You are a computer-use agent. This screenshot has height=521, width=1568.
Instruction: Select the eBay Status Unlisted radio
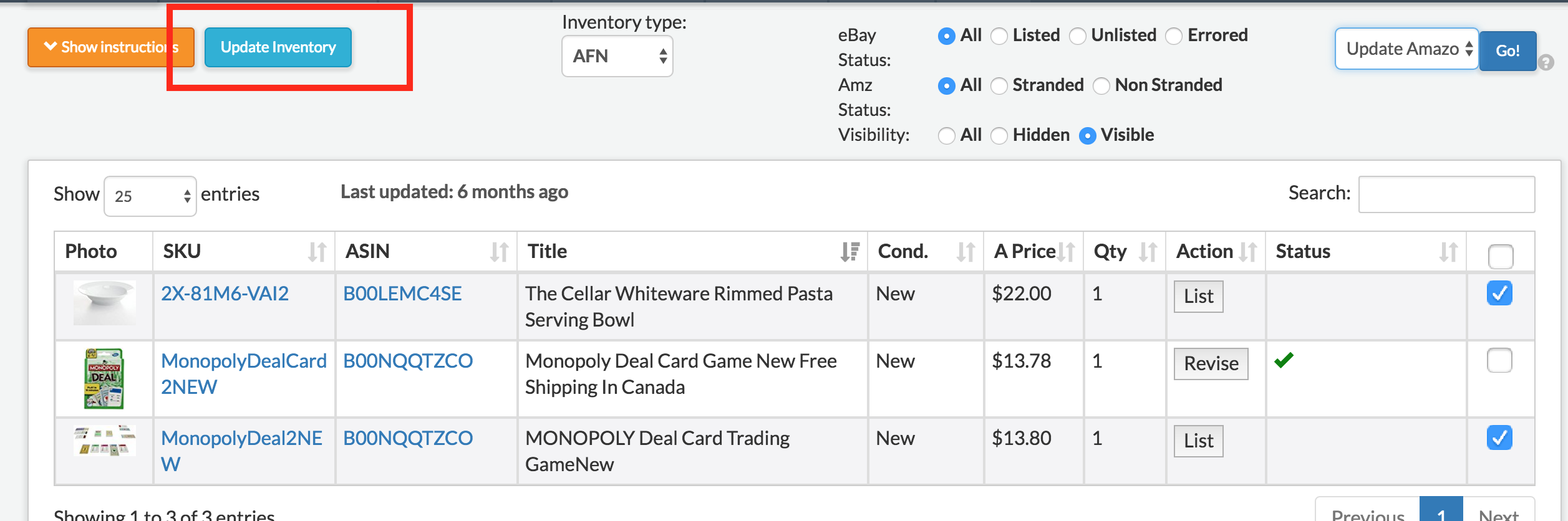(1078, 36)
